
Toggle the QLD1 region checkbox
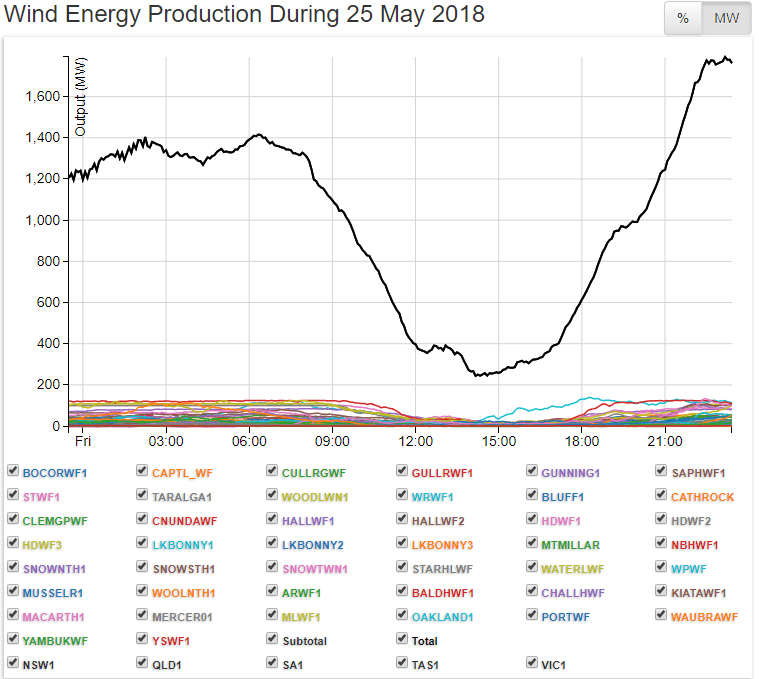tap(143, 662)
